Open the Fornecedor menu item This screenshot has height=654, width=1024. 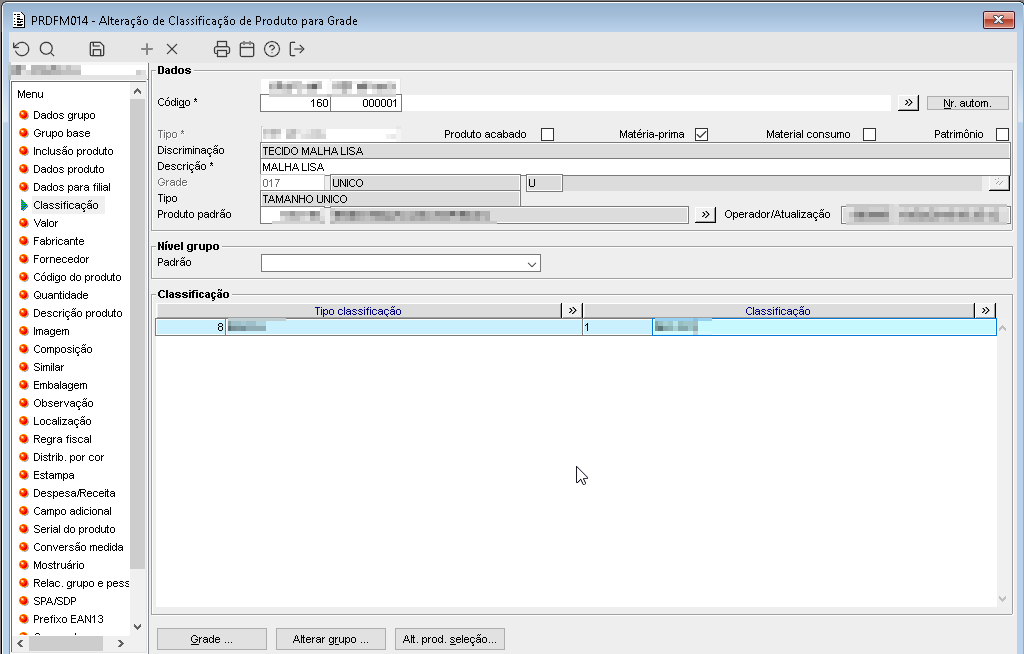(61, 259)
